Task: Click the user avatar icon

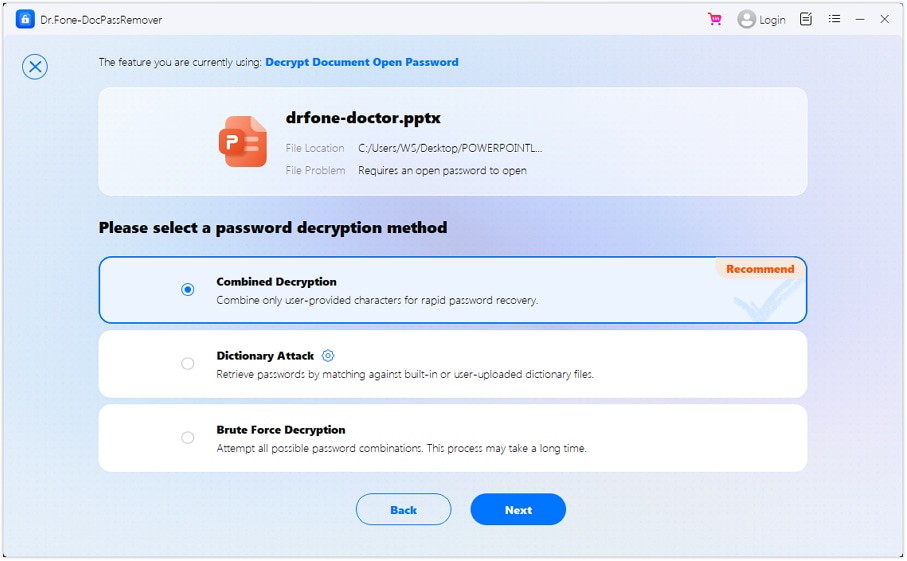Action: click(746, 19)
